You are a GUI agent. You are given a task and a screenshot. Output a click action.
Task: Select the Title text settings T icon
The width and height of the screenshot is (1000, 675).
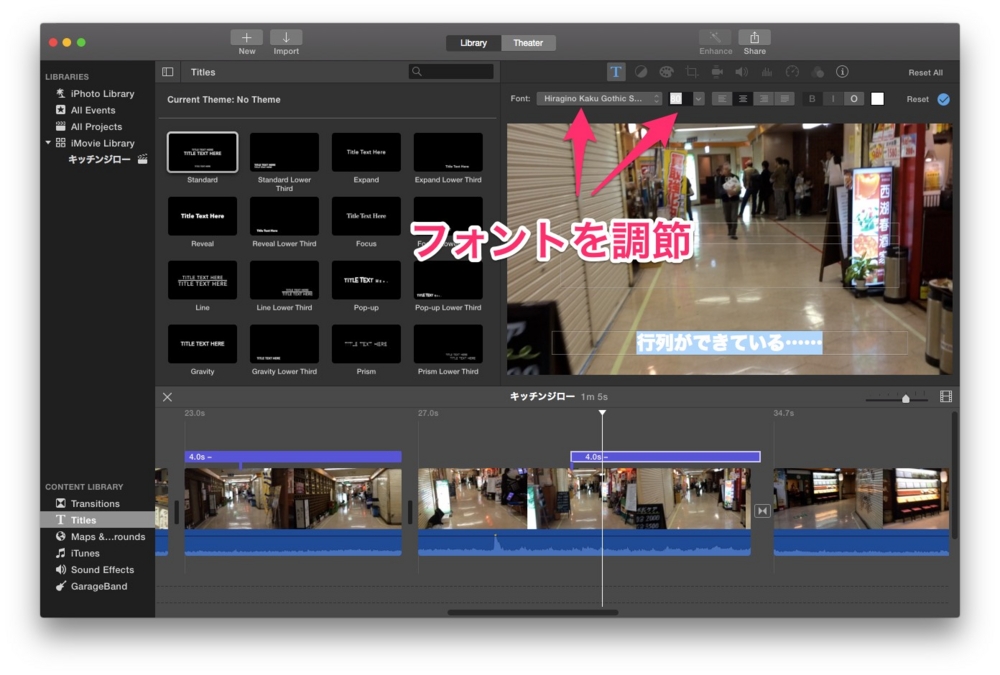pyautogui.click(x=615, y=72)
